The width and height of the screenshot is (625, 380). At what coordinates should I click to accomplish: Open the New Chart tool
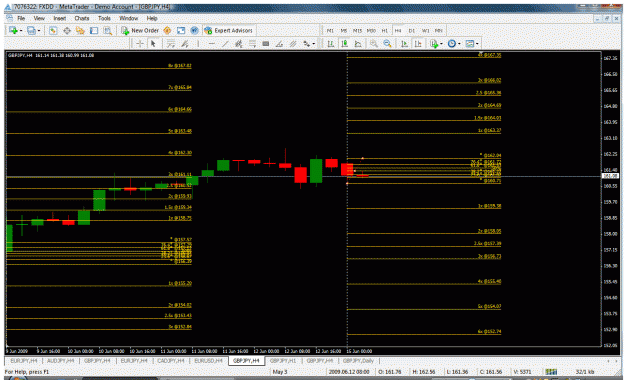(x=13, y=30)
